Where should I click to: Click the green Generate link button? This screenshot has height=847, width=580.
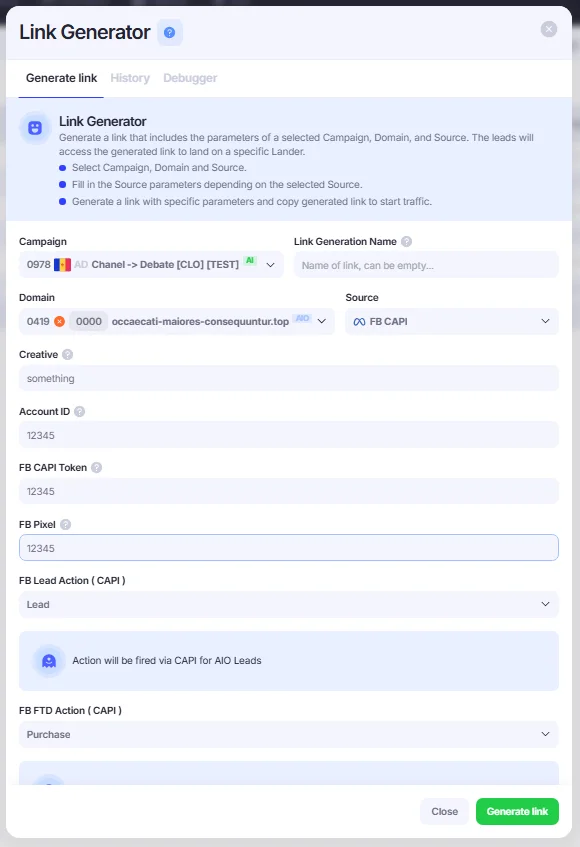pos(517,811)
